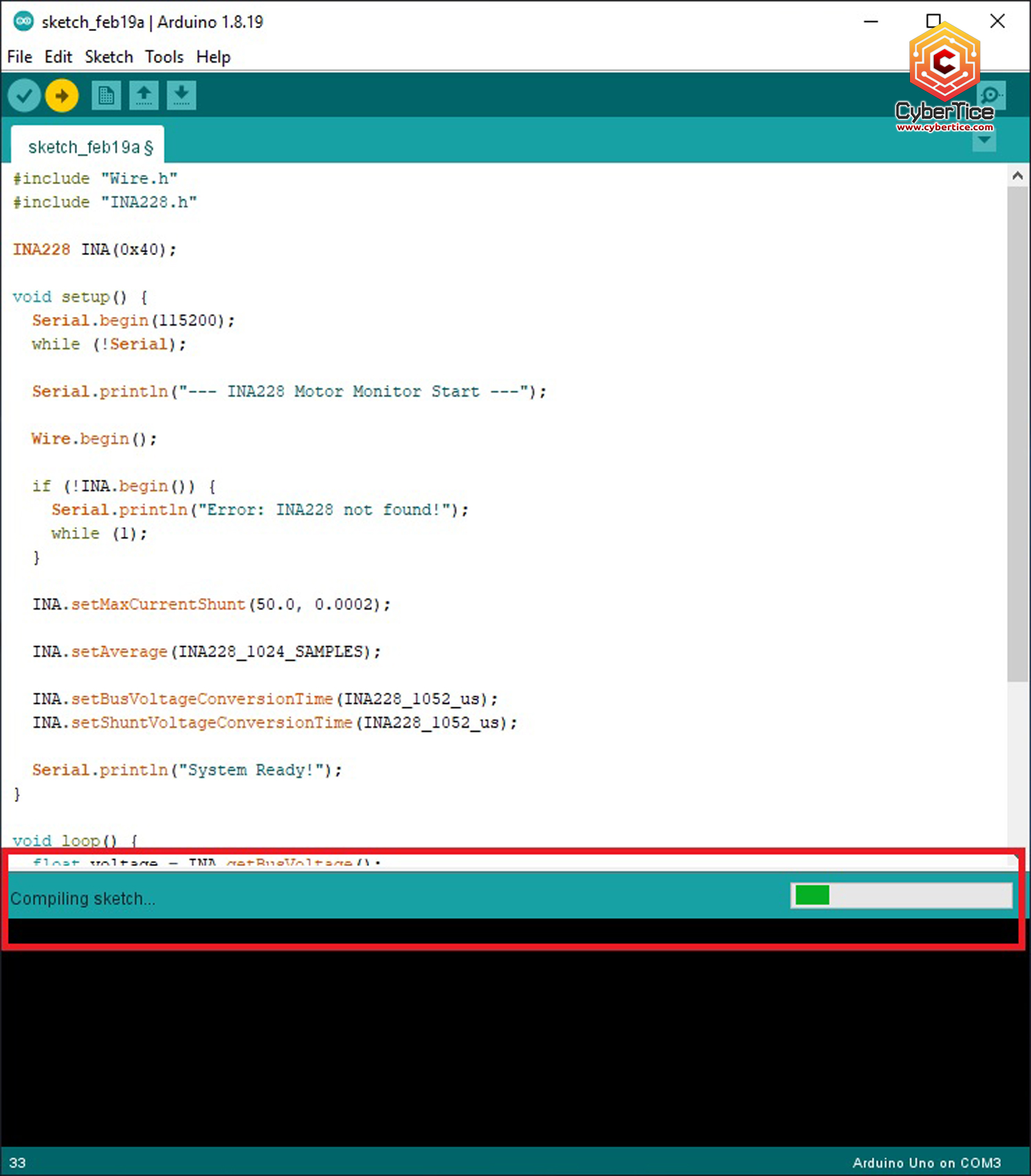Screen dimensions: 1031x1176
Task: Click the 'INA.setShuntVoltageConversionTime' line
Action: click(275, 722)
